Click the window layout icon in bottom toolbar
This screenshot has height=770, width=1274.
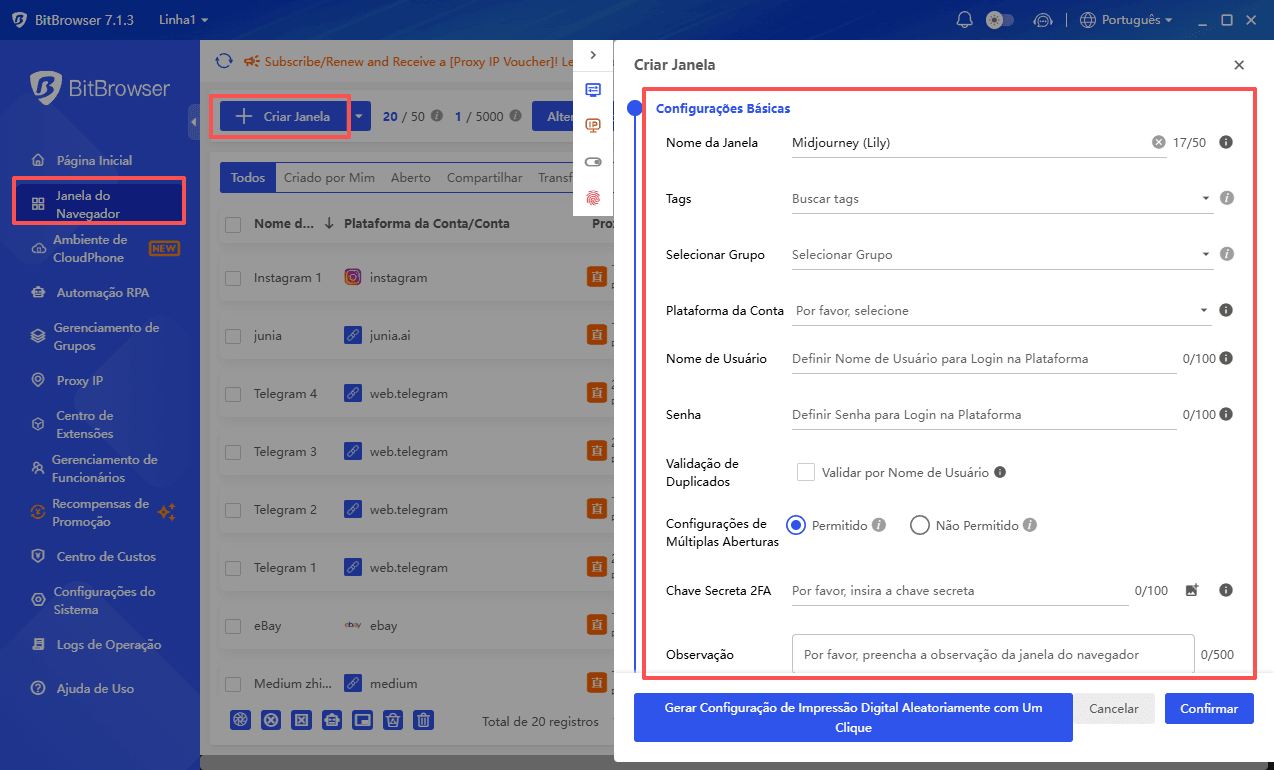tap(363, 720)
